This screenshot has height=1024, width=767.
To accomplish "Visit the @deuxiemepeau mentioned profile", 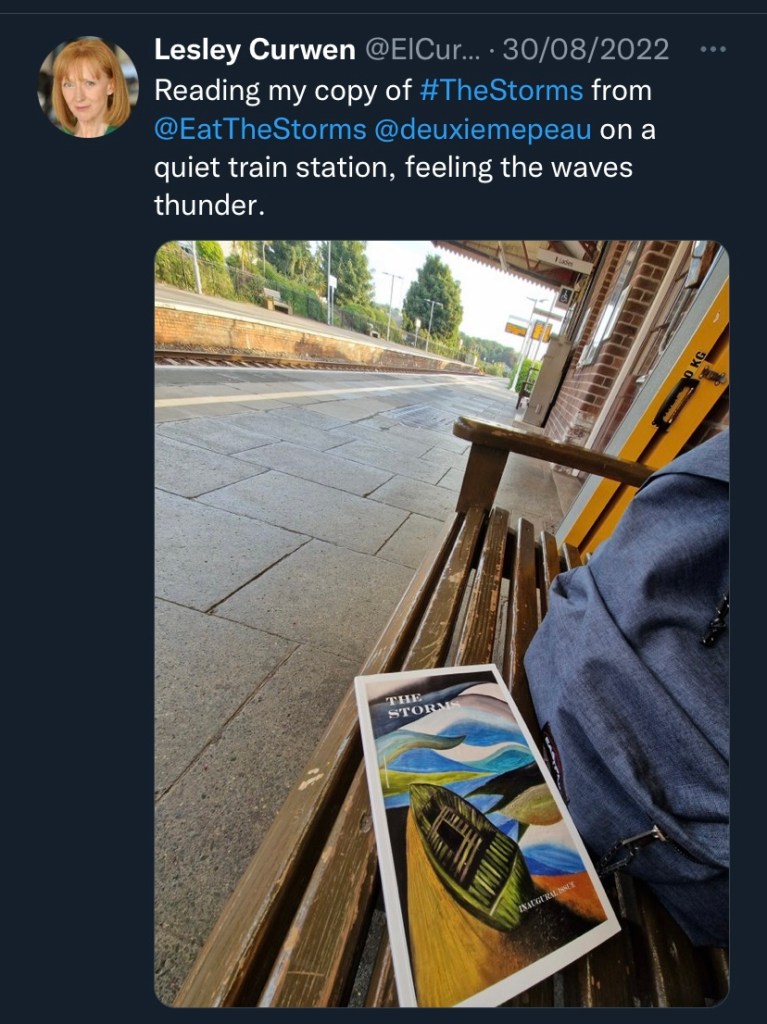I will (x=483, y=129).
